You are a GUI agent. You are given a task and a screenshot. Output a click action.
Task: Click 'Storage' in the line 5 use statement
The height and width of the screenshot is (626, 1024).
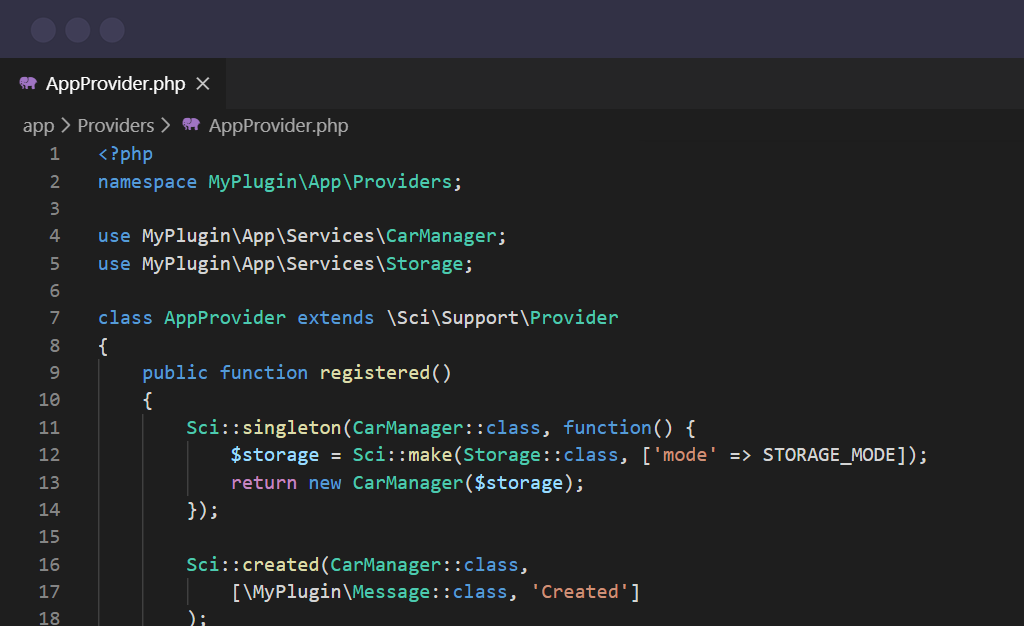[x=424, y=264]
